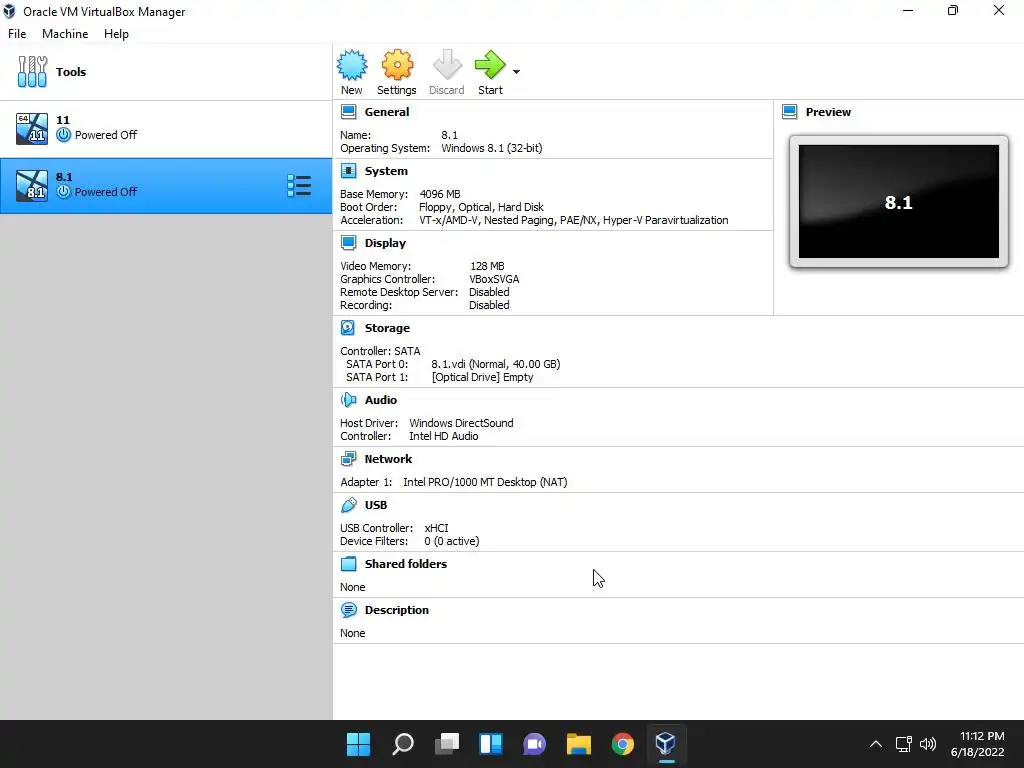Click the '4096 MB' base memory value
This screenshot has height=768, width=1024.
[440, 194]
